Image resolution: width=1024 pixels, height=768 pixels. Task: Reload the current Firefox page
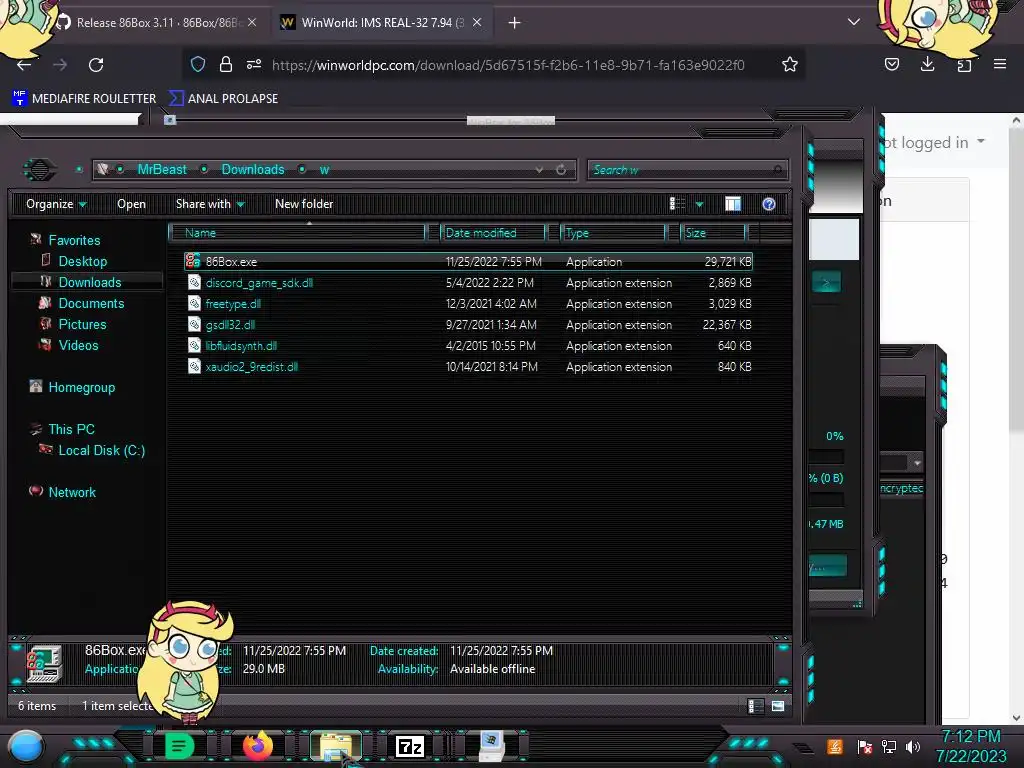(x=96, y=65)
